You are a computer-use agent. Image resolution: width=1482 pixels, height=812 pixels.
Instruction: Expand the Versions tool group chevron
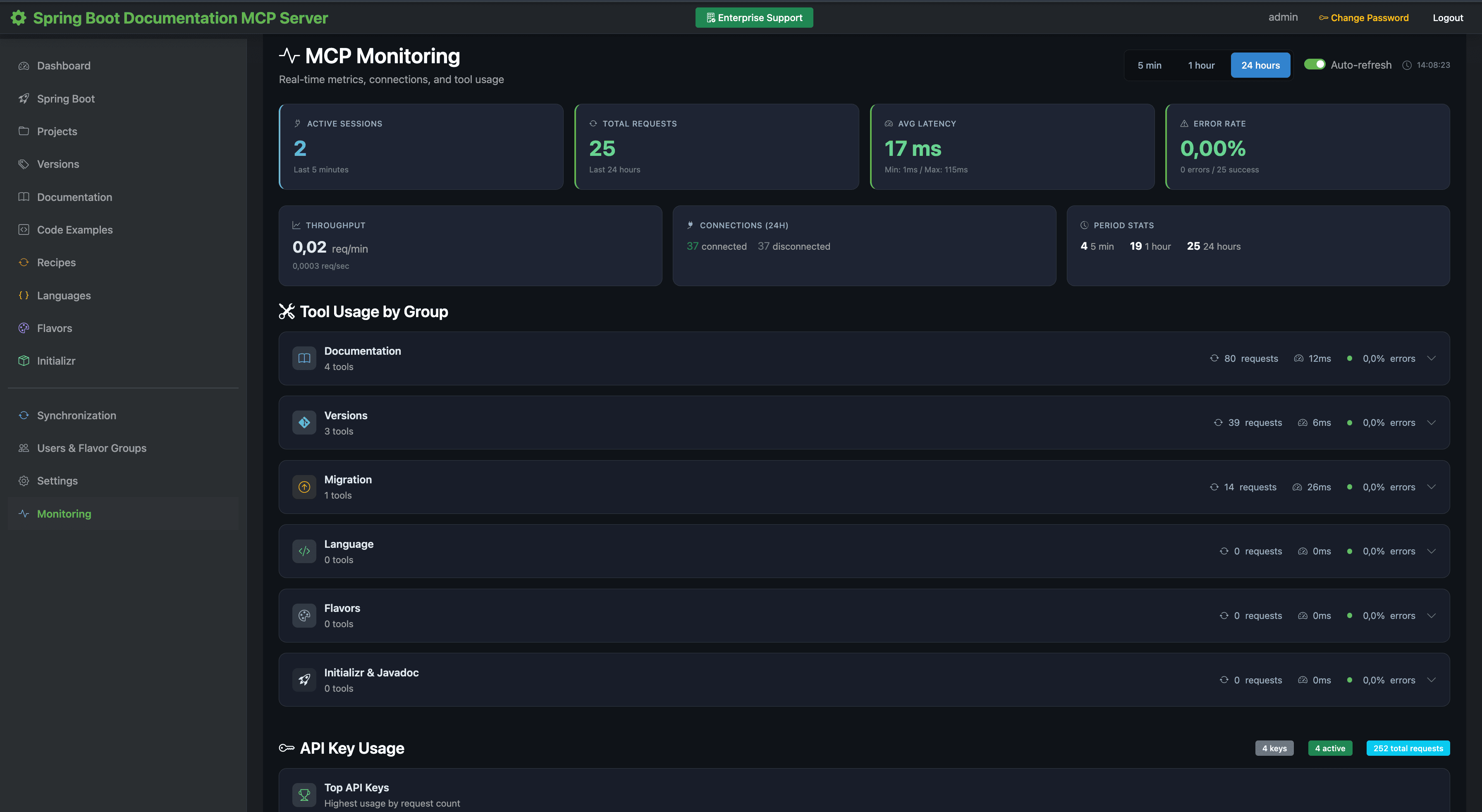(x=1432, y=423)
